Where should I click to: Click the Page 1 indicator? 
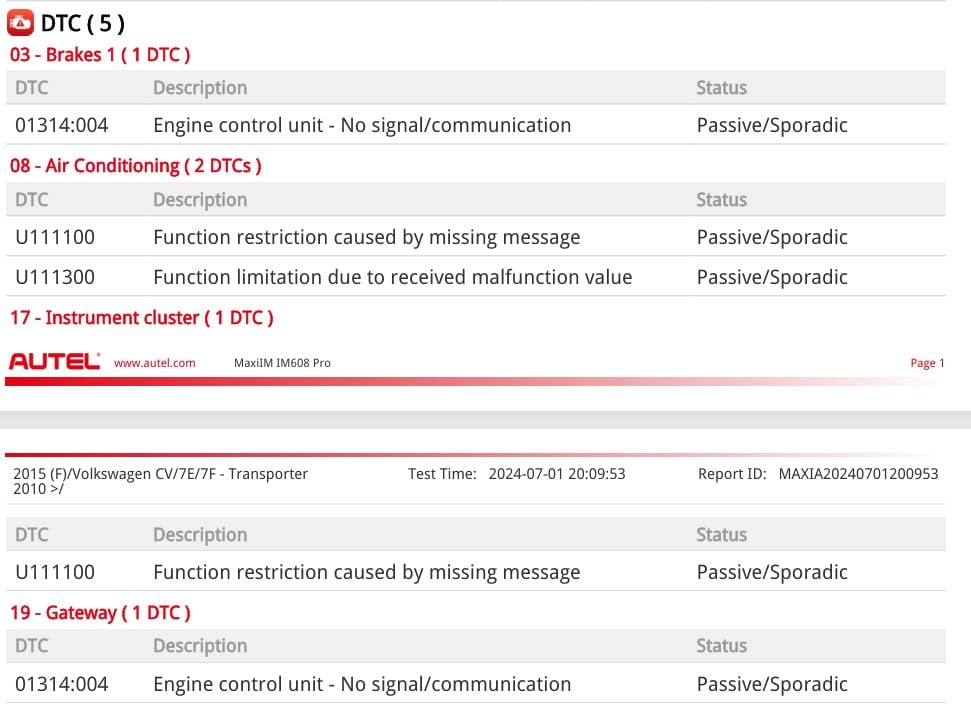click(x=926, y=363)
